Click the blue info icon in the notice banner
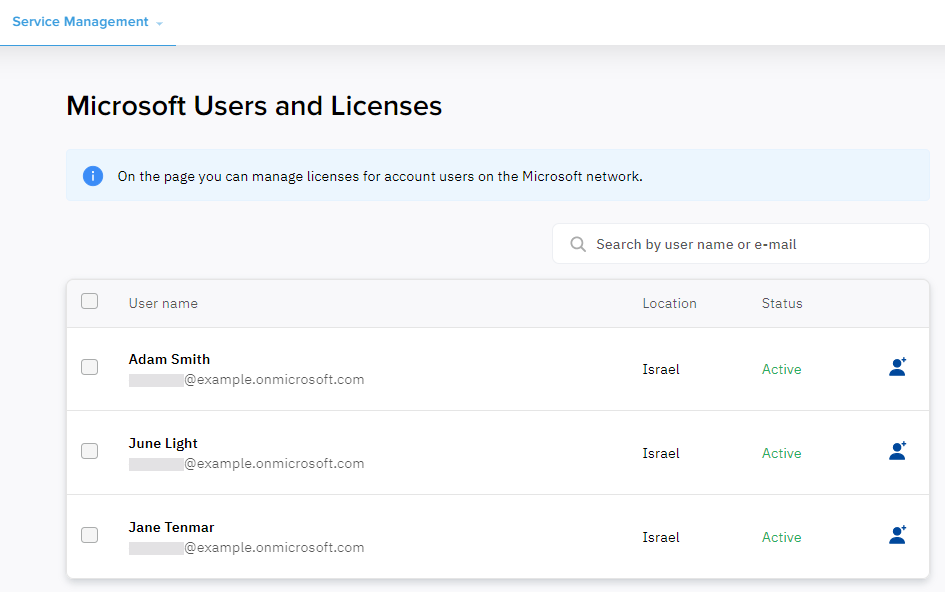The image size is (945, 592). [x=93, y=175]
